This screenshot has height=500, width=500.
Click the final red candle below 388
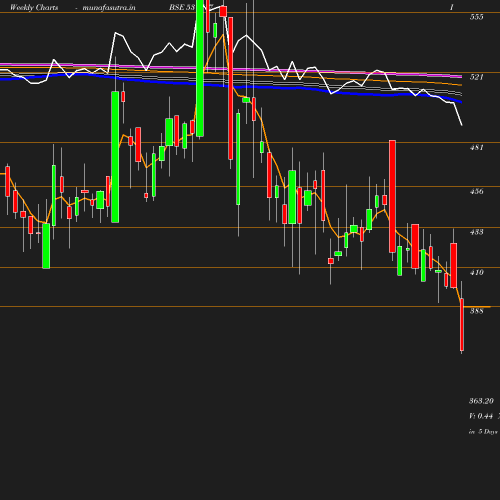[462, 324]
